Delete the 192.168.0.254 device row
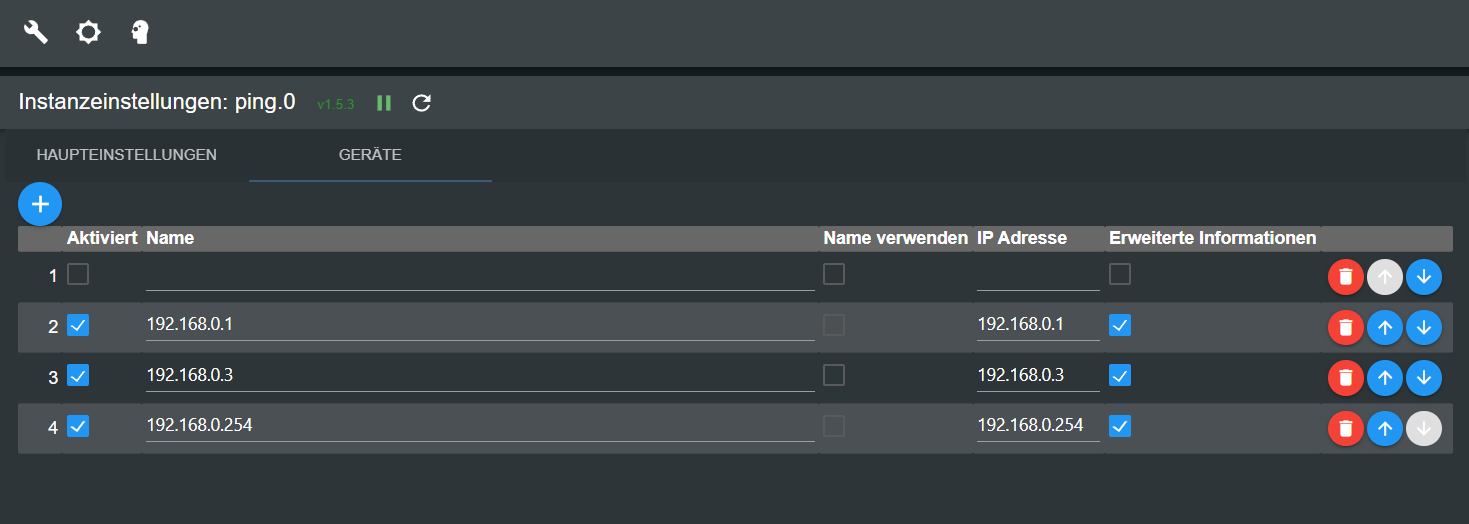 tap(1346, 428)
